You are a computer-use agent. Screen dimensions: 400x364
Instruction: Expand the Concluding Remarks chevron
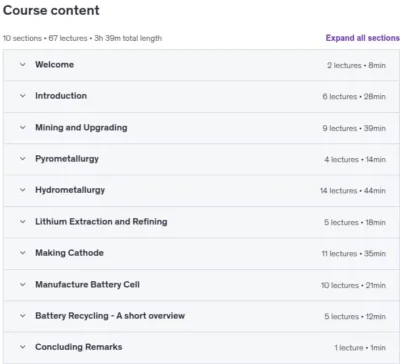pyautogui.click(x=23, y=347)
